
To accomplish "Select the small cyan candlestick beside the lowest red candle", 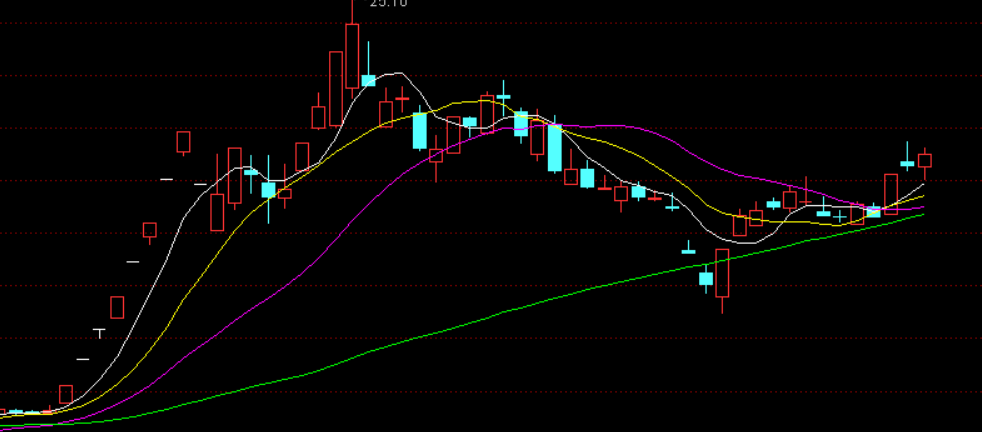I will (706, 279).
